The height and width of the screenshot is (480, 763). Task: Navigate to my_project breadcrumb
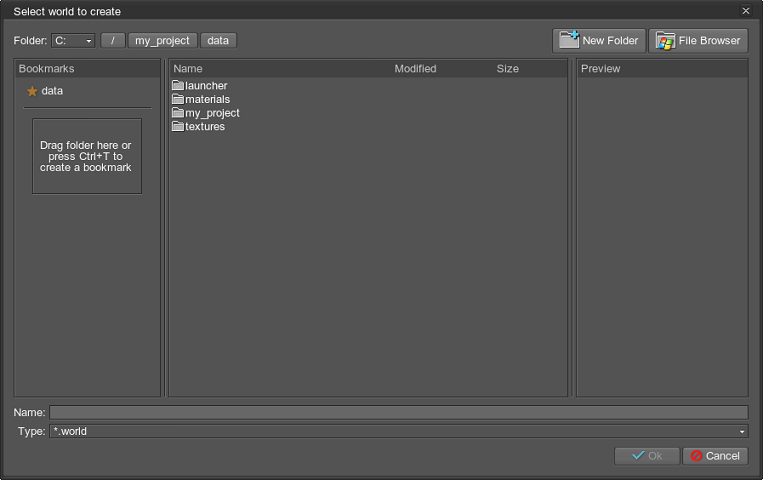point(162,41)
